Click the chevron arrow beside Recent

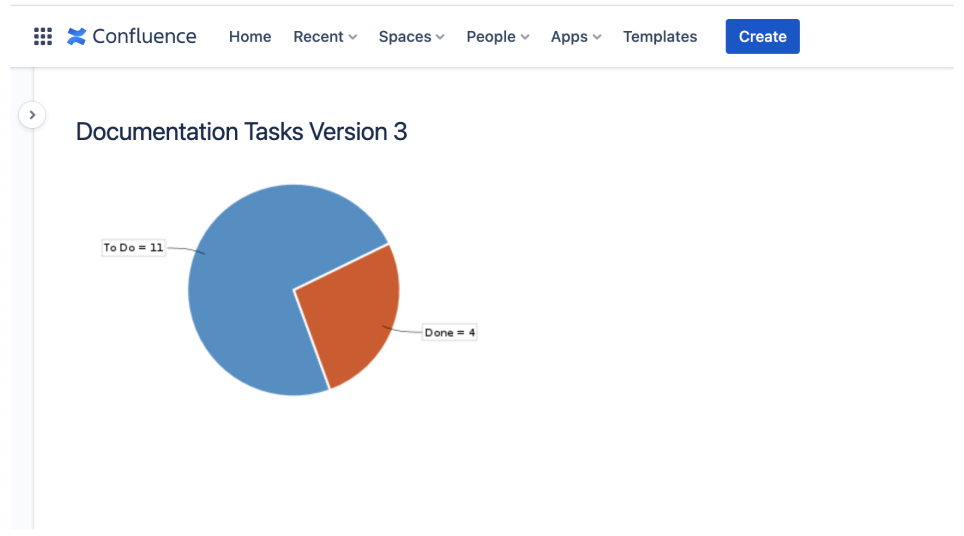pos(352,37)
